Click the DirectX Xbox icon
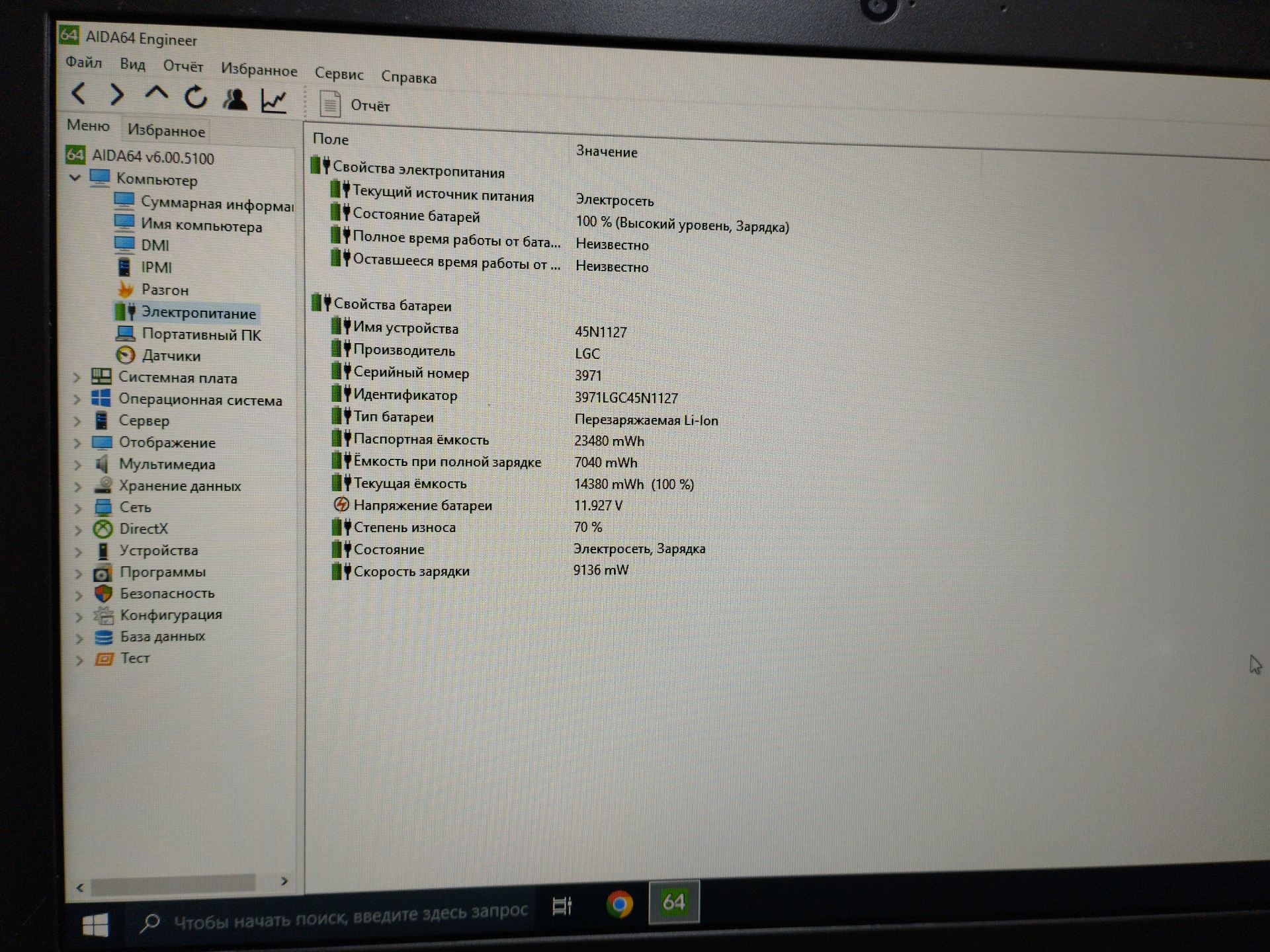Viewport: 1270px width, 952px height. 103,528
